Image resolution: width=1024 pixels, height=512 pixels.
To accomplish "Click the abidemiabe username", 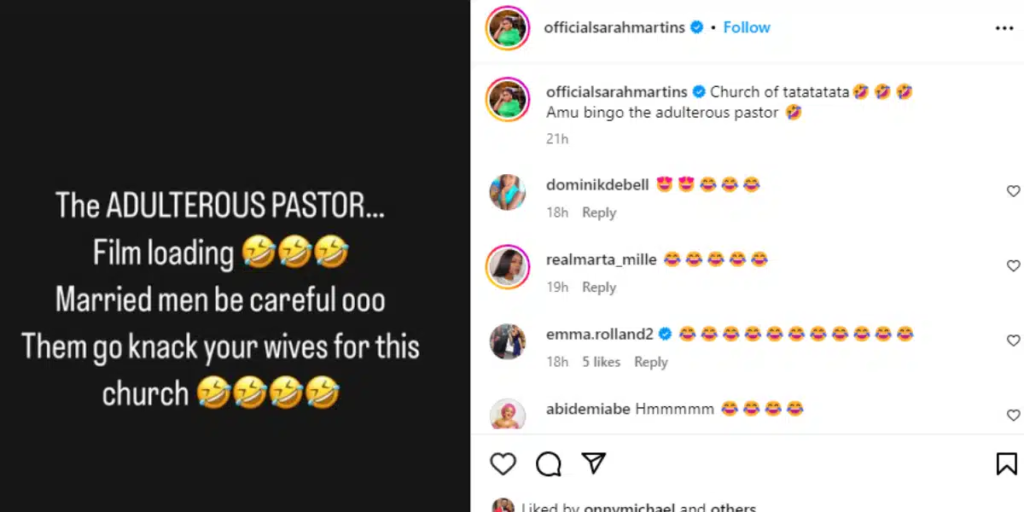I will coord(588,409).
